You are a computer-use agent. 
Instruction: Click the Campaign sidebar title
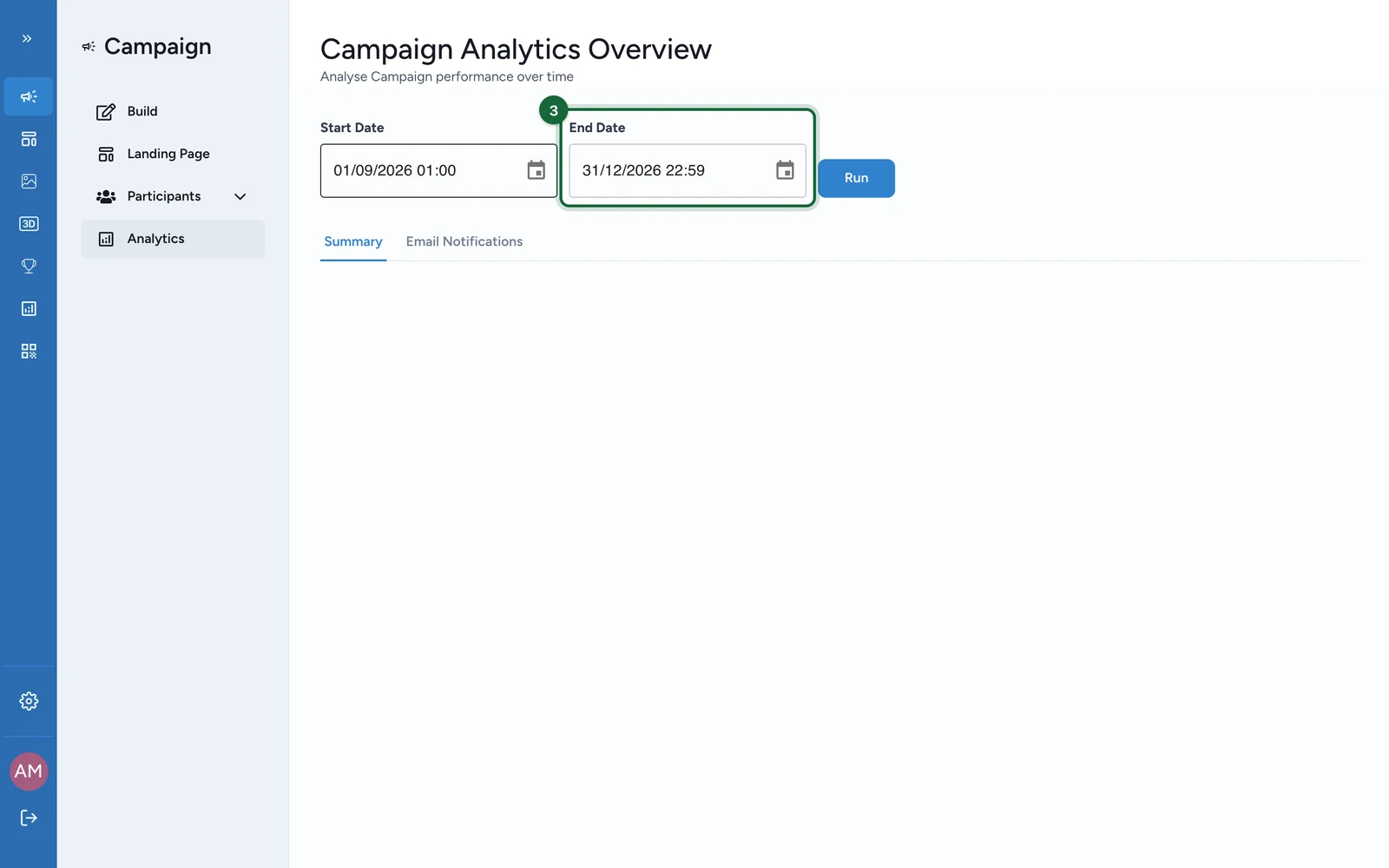pos(157,47)
